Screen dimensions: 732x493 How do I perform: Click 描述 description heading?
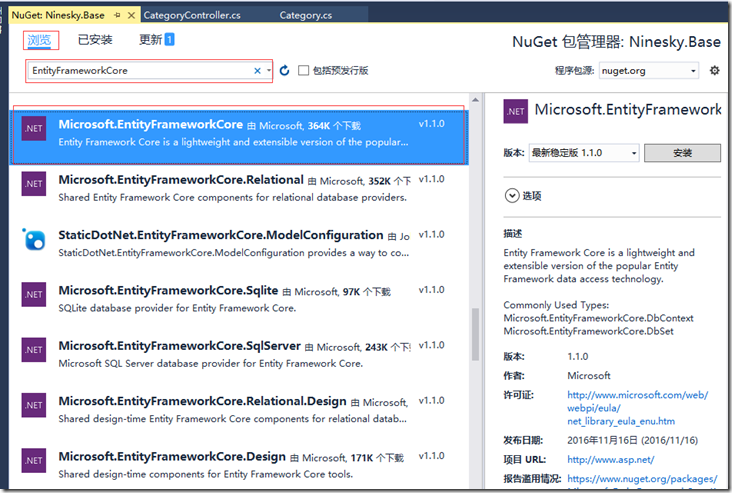click(513, 233)
